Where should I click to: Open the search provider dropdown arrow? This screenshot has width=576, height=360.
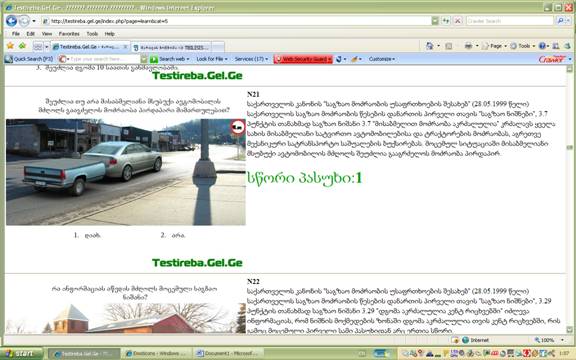(568, 21)
